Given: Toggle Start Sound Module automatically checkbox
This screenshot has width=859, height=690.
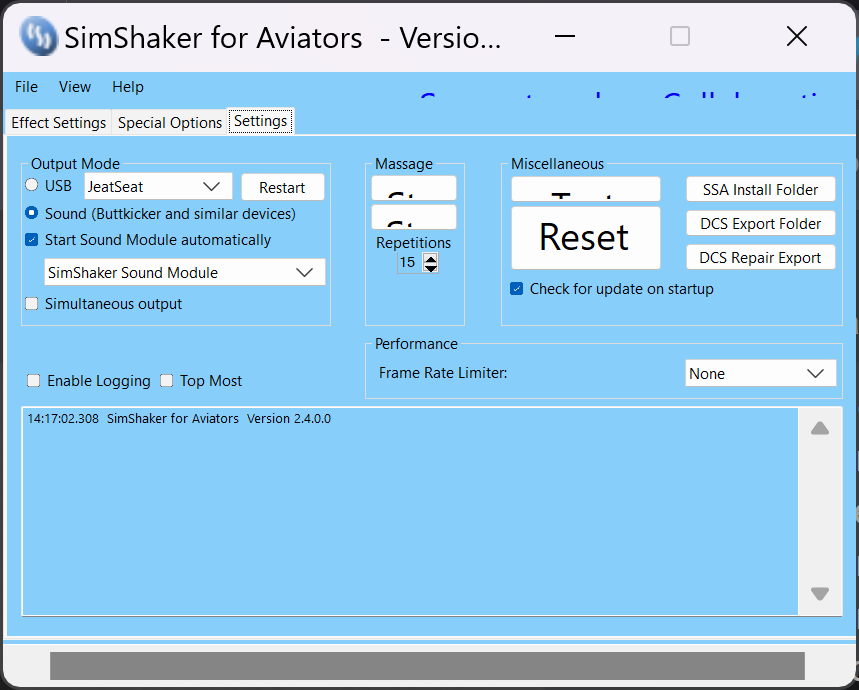Looking at the screenshot, I should click(x=32, y=239).
